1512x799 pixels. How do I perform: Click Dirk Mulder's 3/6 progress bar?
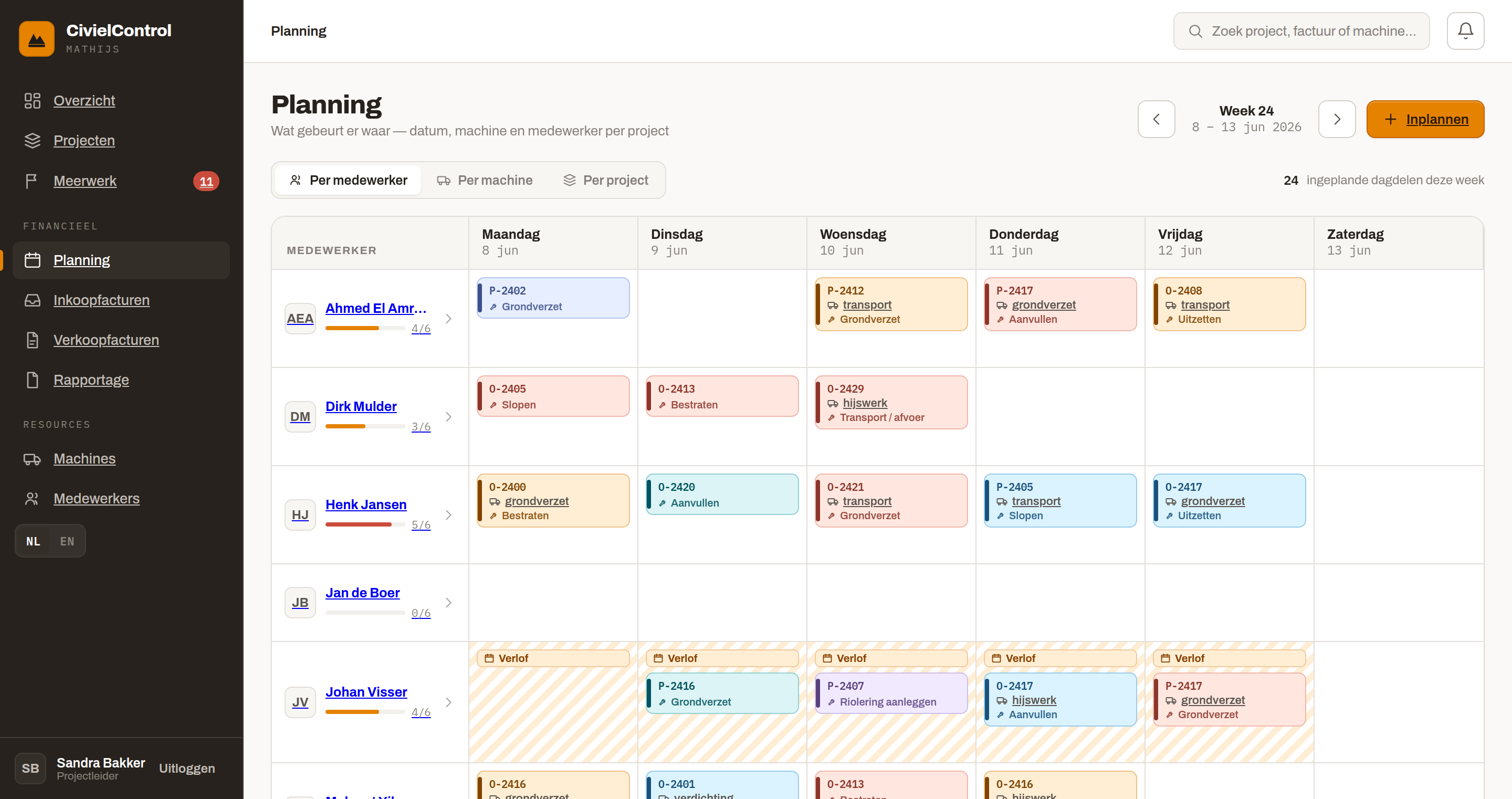tap(365, 426)
